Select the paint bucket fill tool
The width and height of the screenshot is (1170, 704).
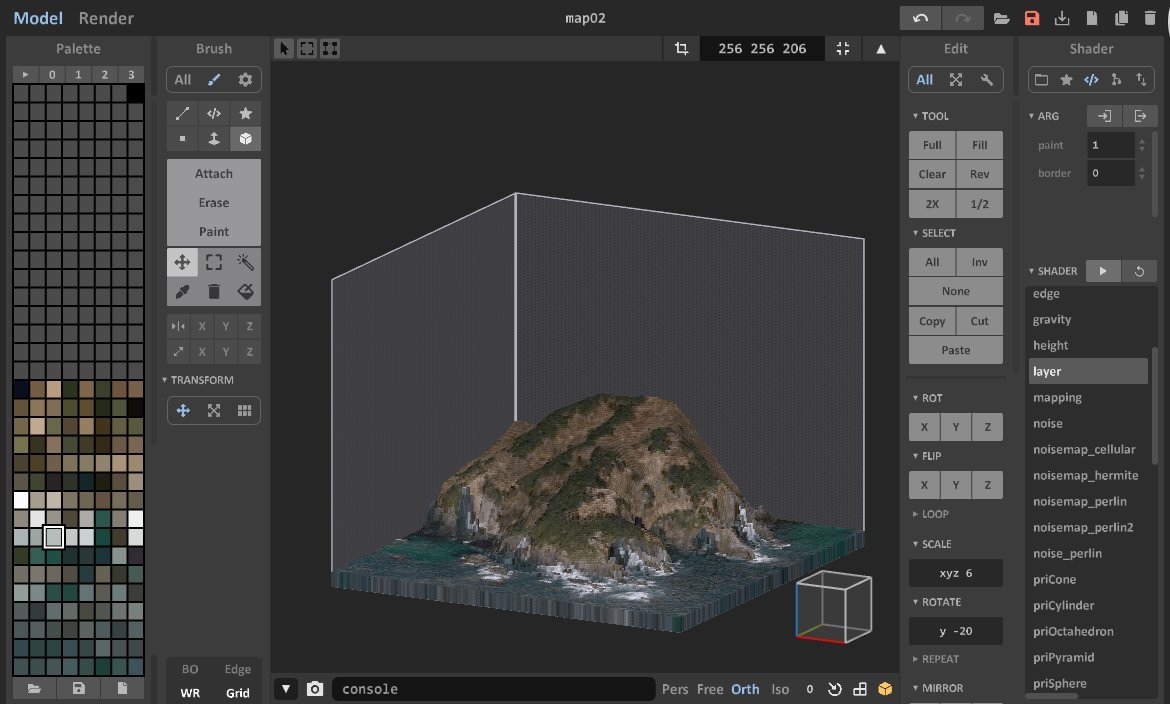[245, 291]
